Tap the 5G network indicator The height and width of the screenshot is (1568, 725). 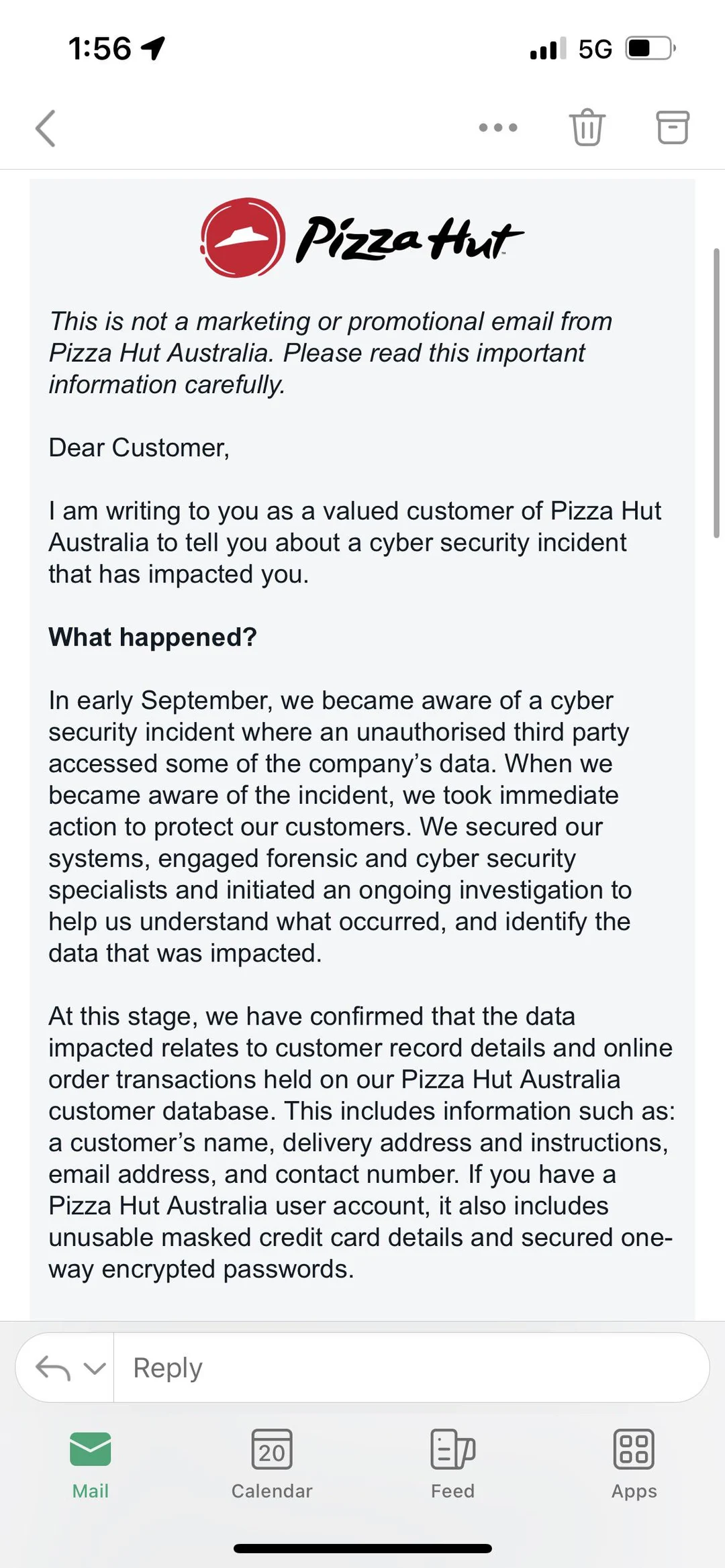coord(593,48)
